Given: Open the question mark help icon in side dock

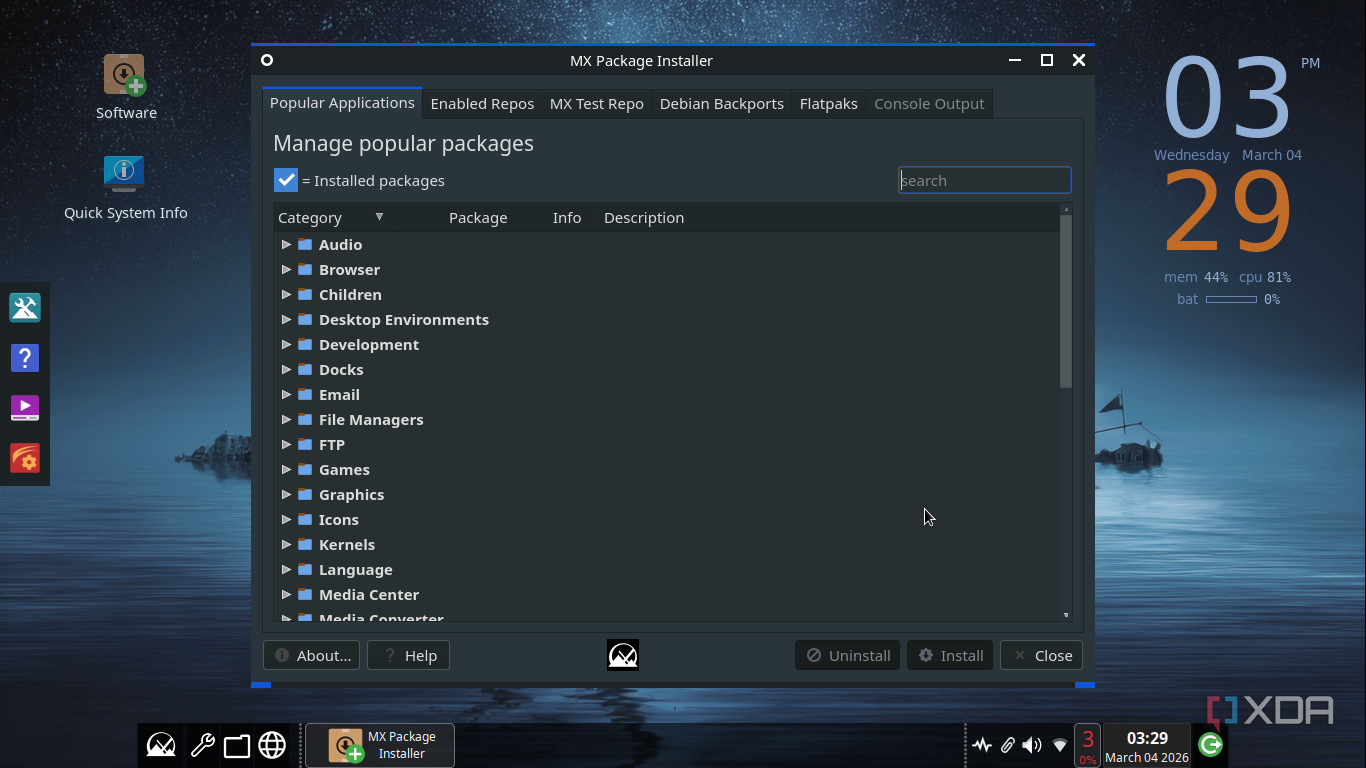Looking at the screenshot, I should tap(25, 358).
